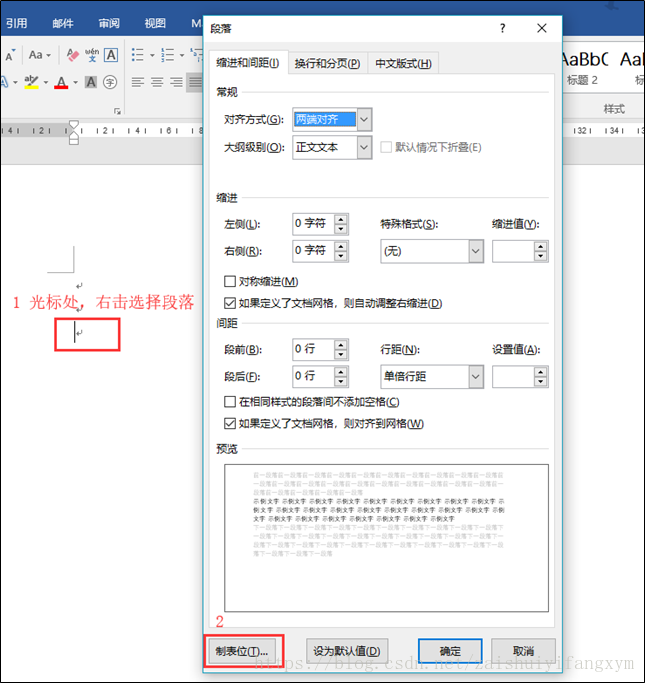Click the 左侧 indent value field
This screenshot has height=683, width=645.
point(314,224)
